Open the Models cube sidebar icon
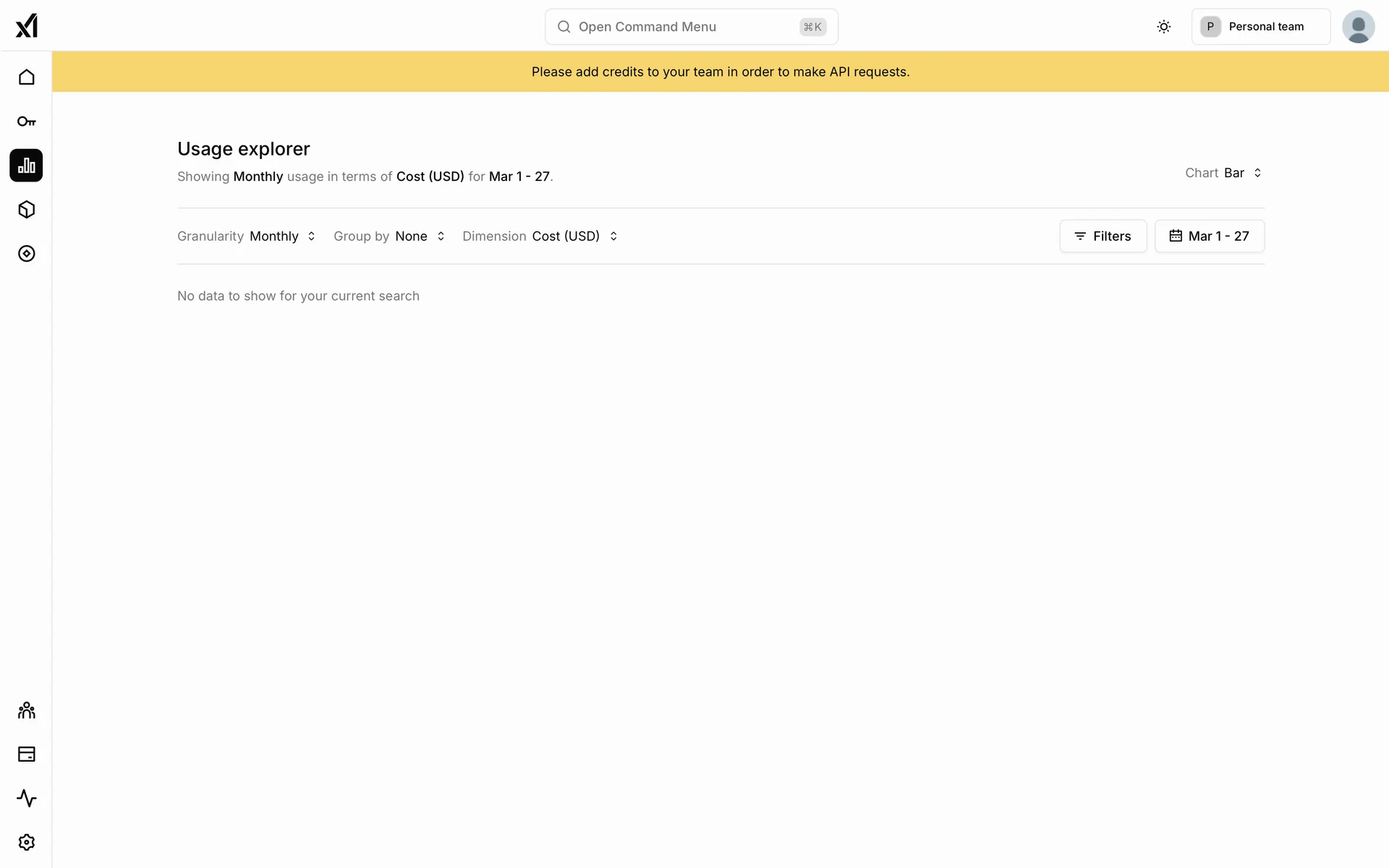 27,210
